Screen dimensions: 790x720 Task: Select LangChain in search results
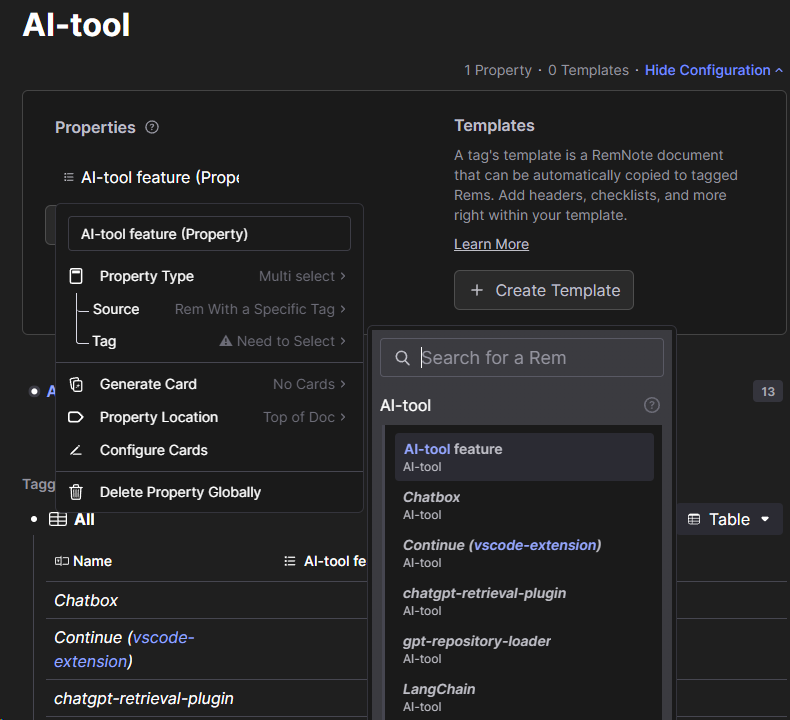click(524, 697)
